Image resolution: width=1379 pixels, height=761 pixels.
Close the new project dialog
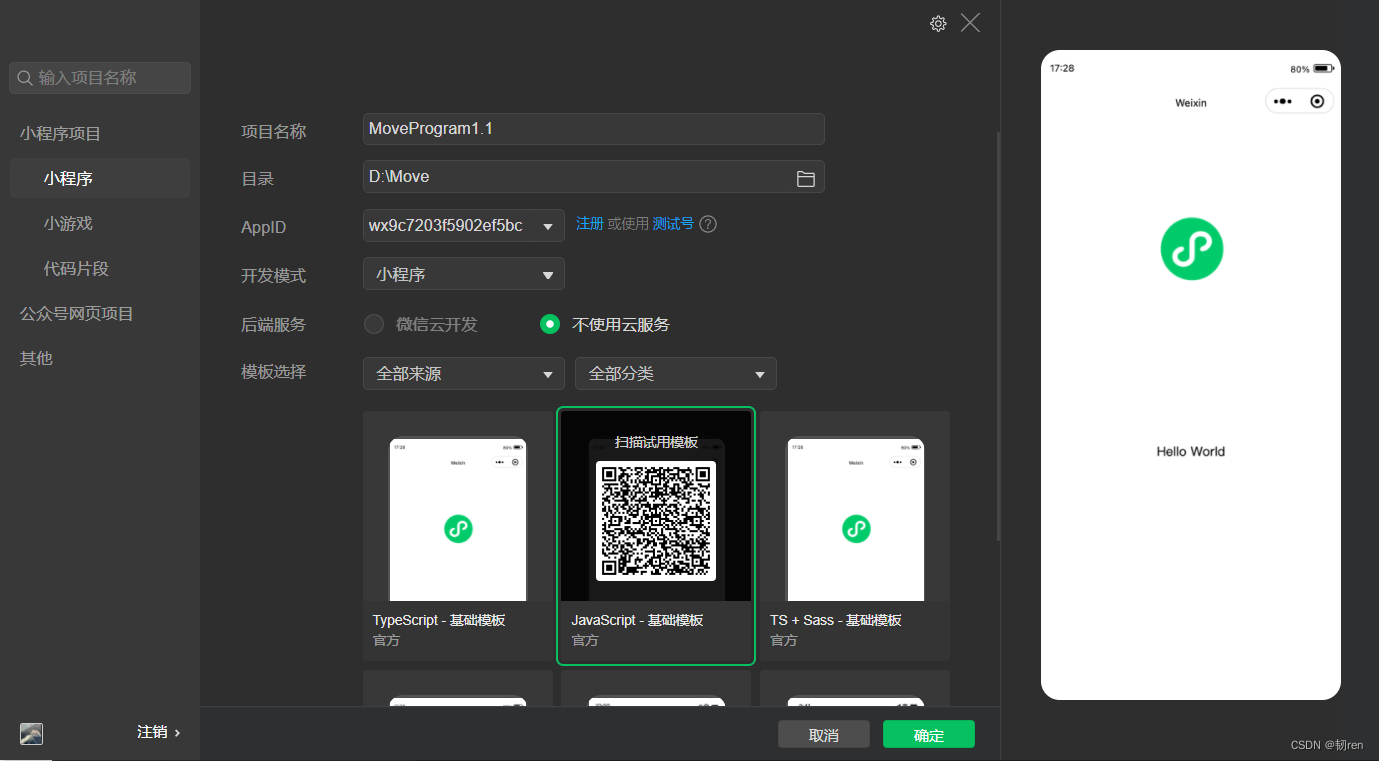pyautogui.click(x=970, y=23)
